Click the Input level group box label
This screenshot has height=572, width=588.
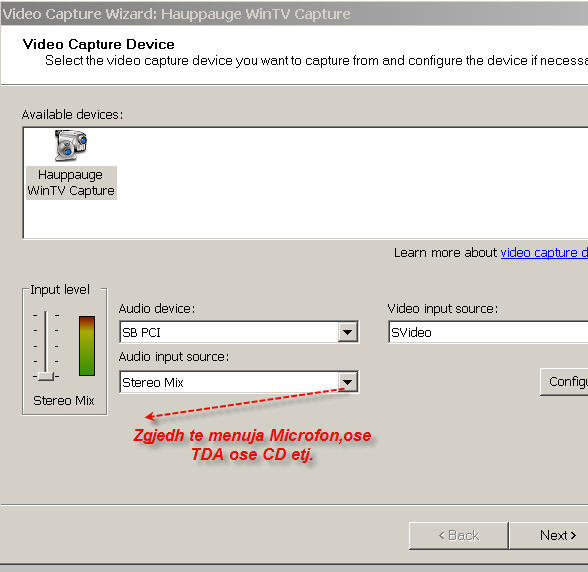[x=60, y=290]
